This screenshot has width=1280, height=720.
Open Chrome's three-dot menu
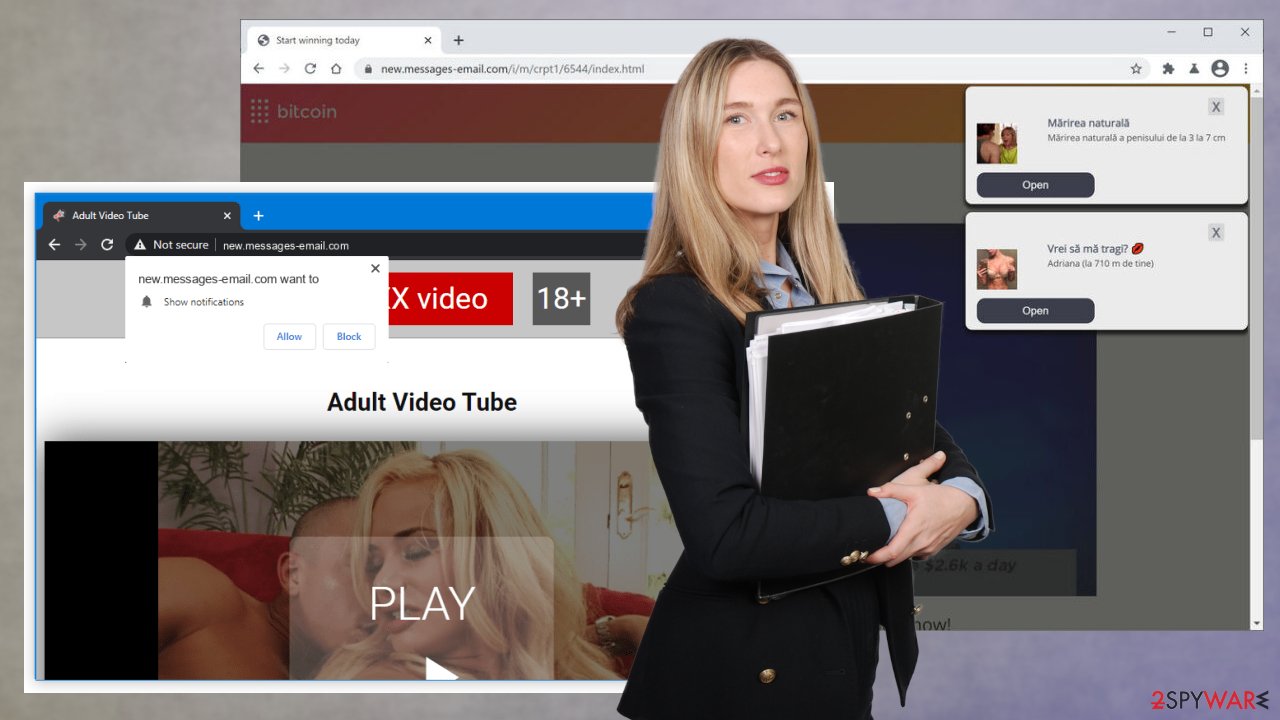coord(1246,69)
